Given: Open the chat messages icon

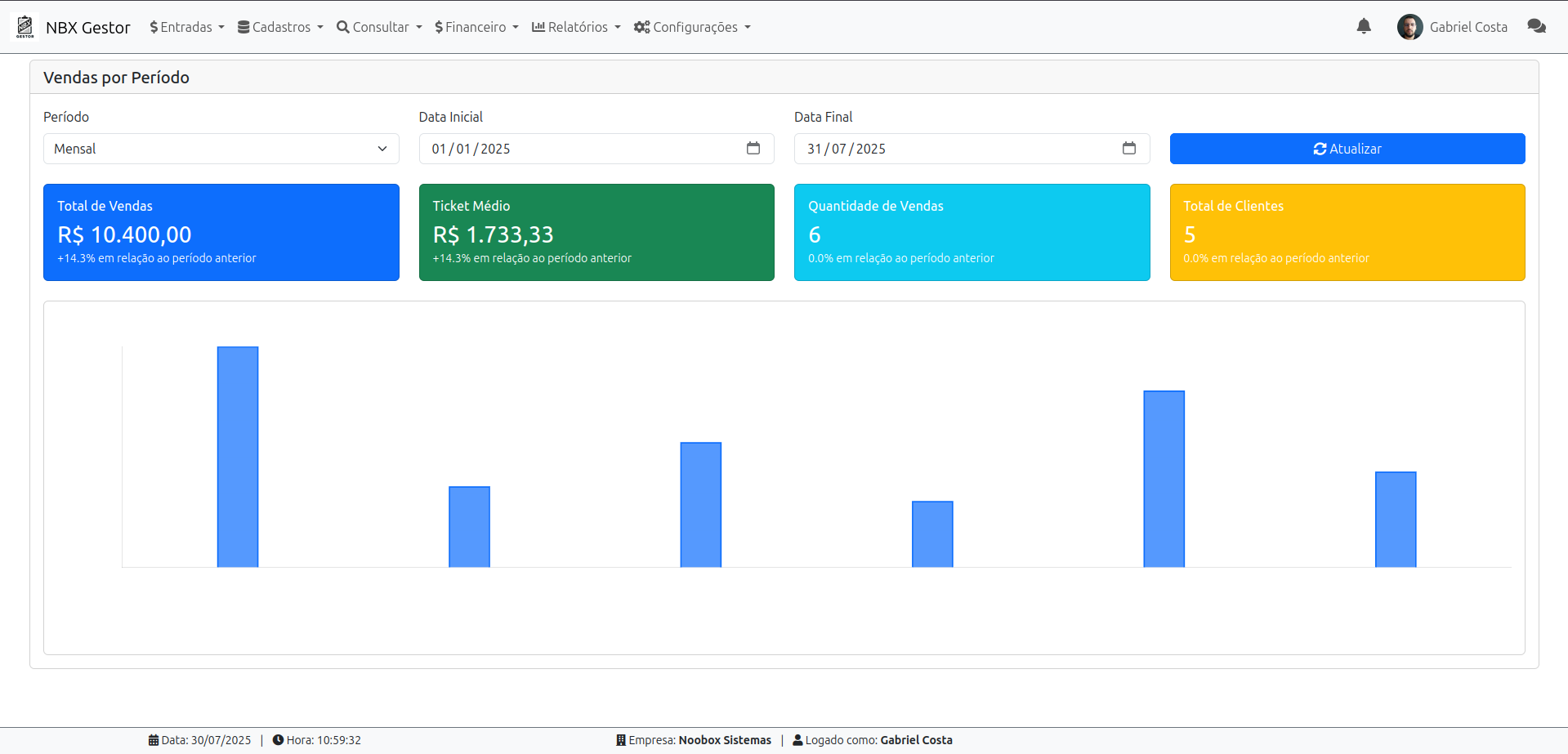Looking at the screenshot, I should tap(1536, 27).
